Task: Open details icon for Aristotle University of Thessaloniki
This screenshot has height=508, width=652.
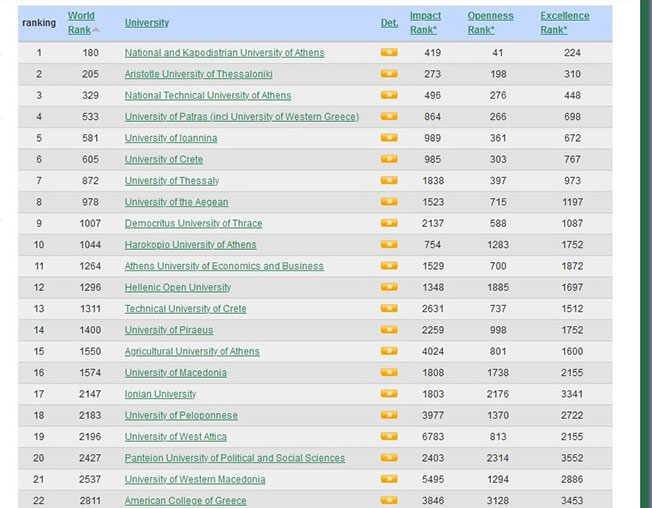Action: click(389, 74)
